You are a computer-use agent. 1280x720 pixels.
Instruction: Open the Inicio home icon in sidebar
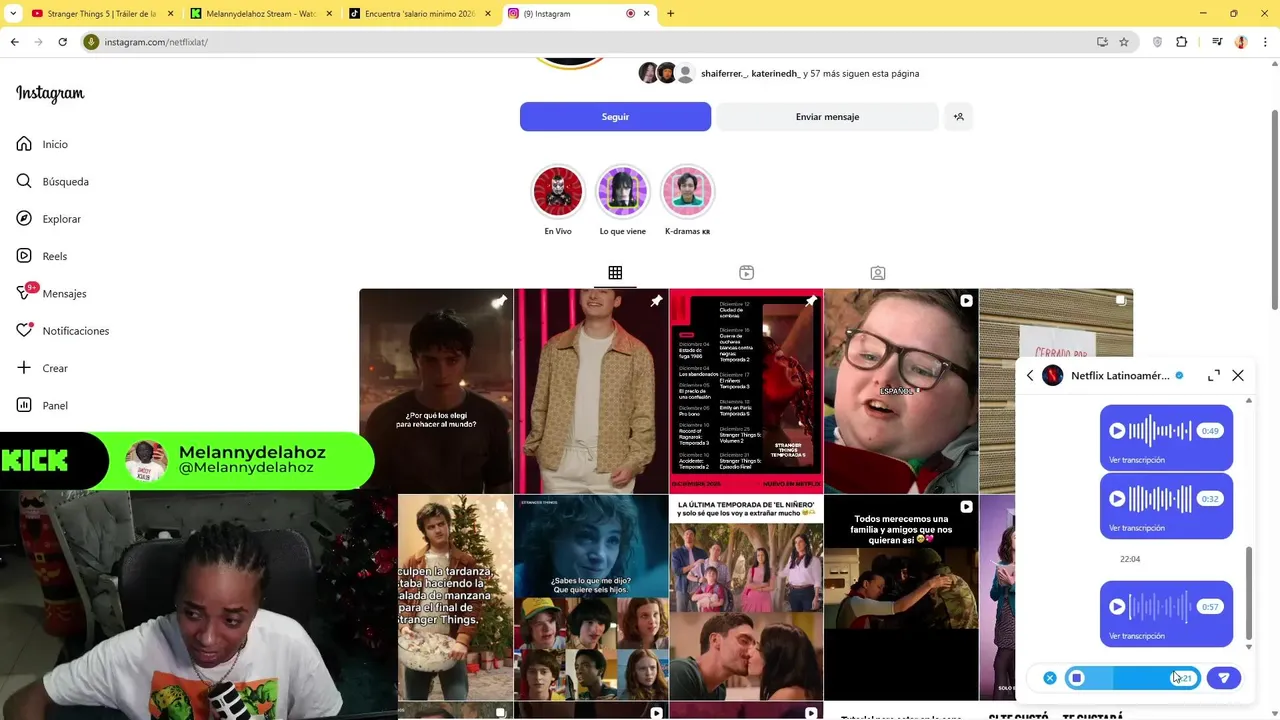coord(24,144)
